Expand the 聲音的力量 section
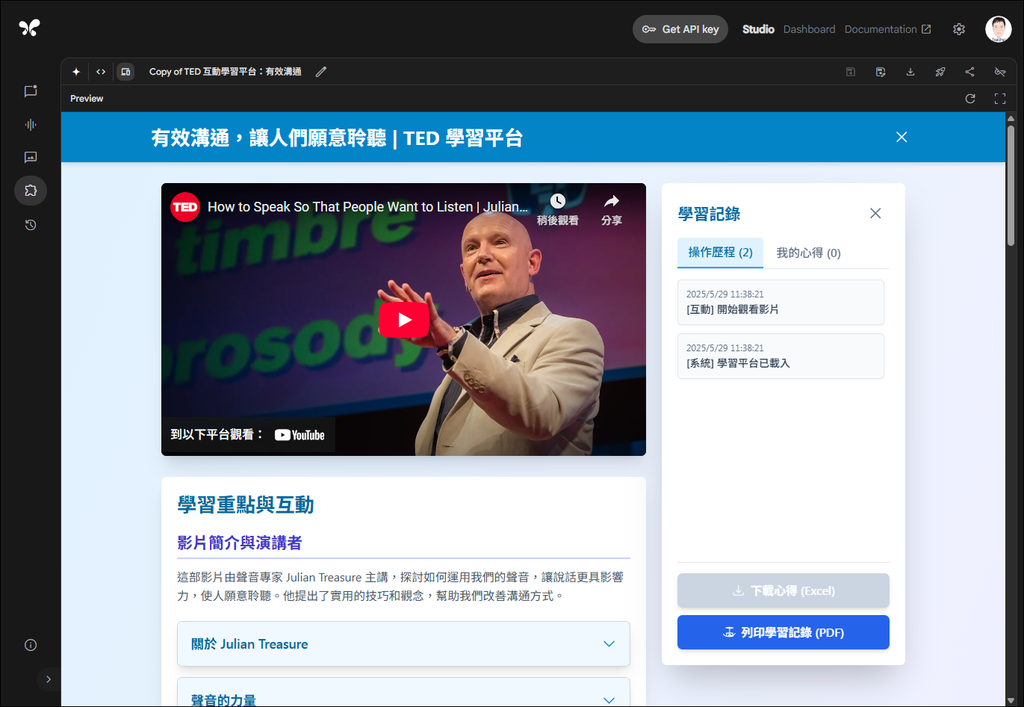 404,693
